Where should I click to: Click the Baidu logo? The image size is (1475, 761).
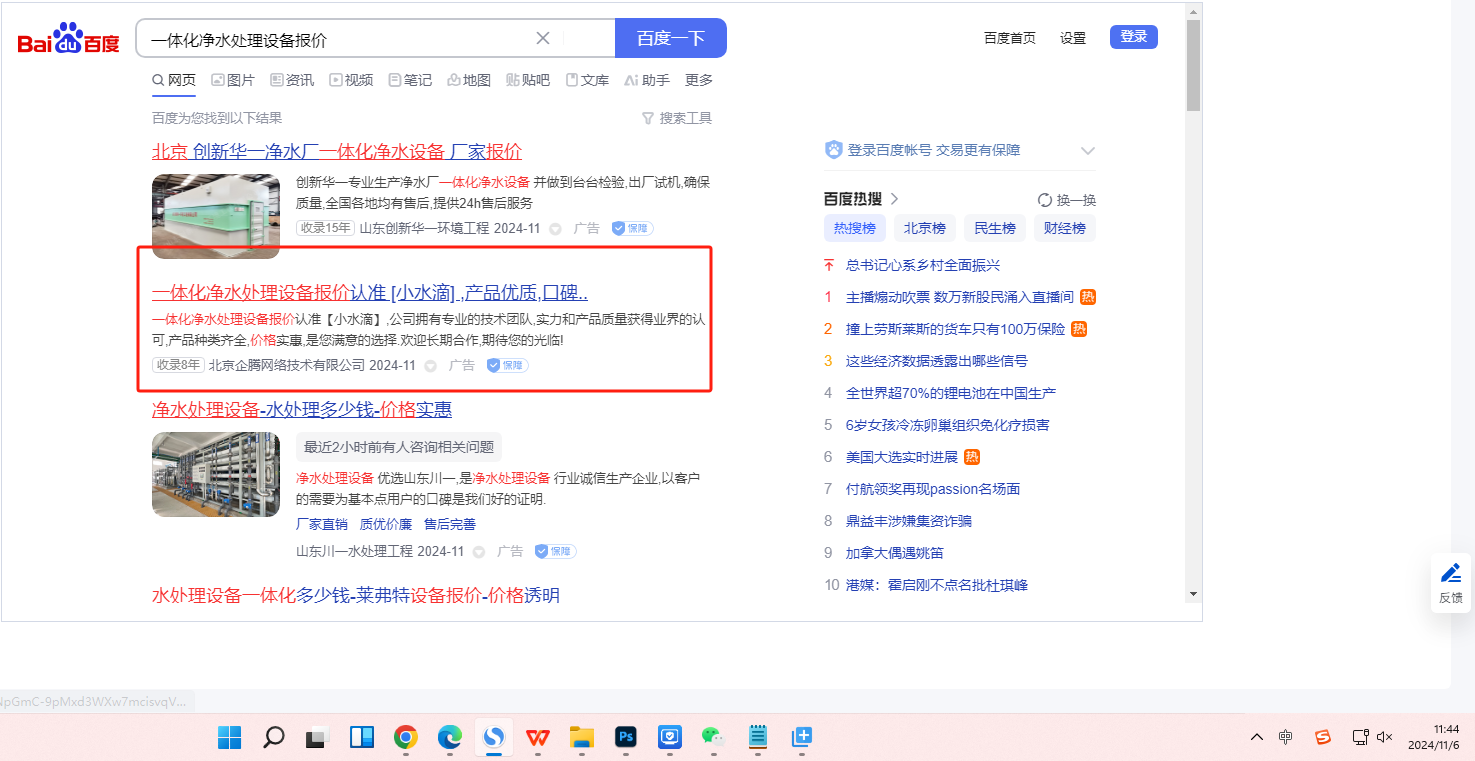pos(68,40)
